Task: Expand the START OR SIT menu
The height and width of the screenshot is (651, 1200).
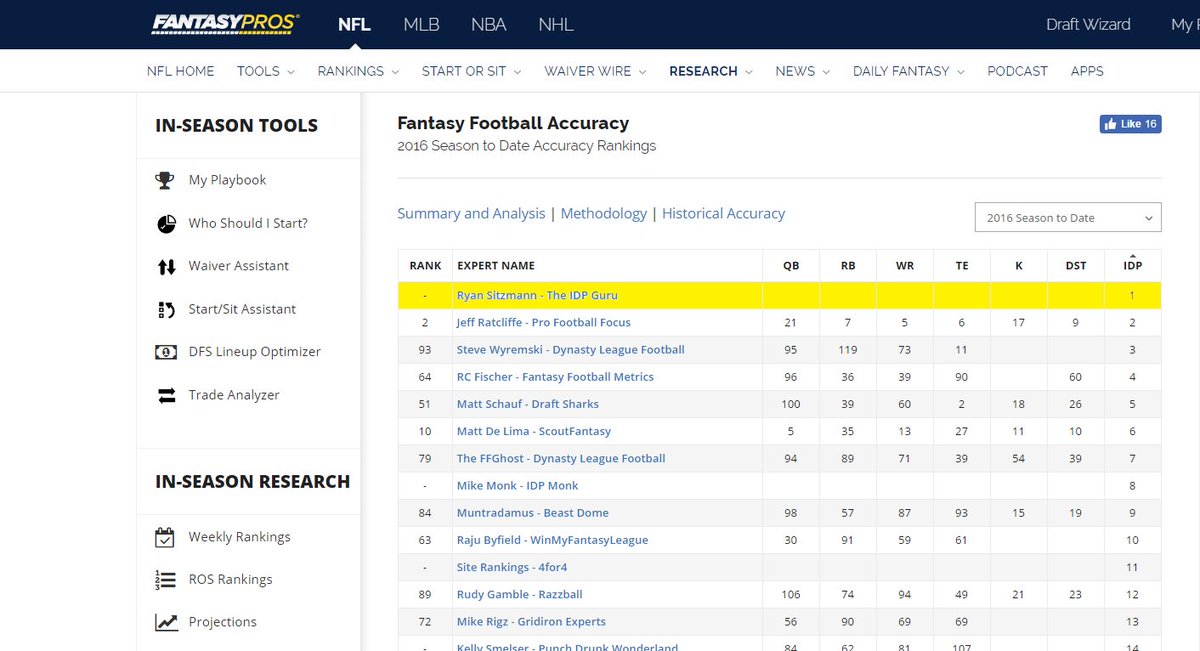Action: (471, 71)
